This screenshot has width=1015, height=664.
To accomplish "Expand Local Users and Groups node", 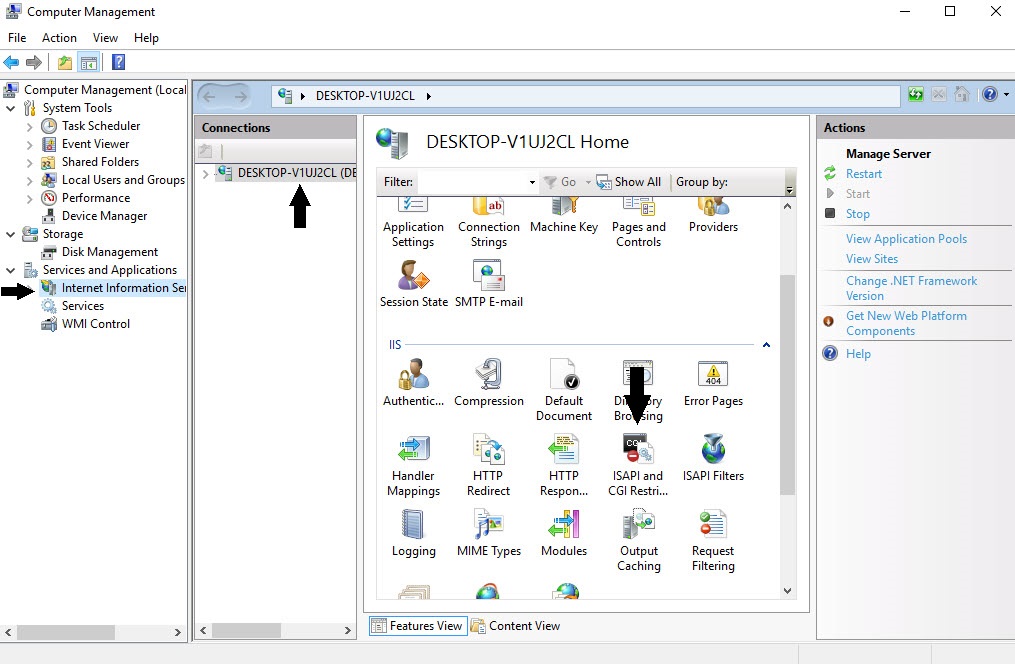I will click(29, 181).
